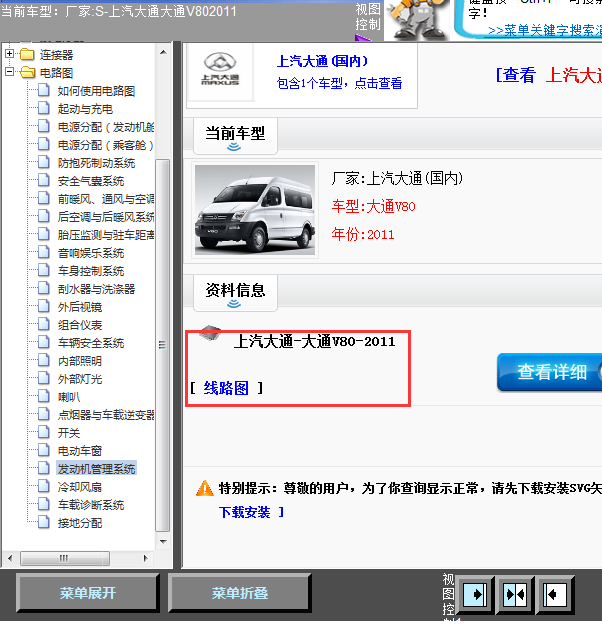Select 胎压监测与驻车距离 item

(106, 235)
